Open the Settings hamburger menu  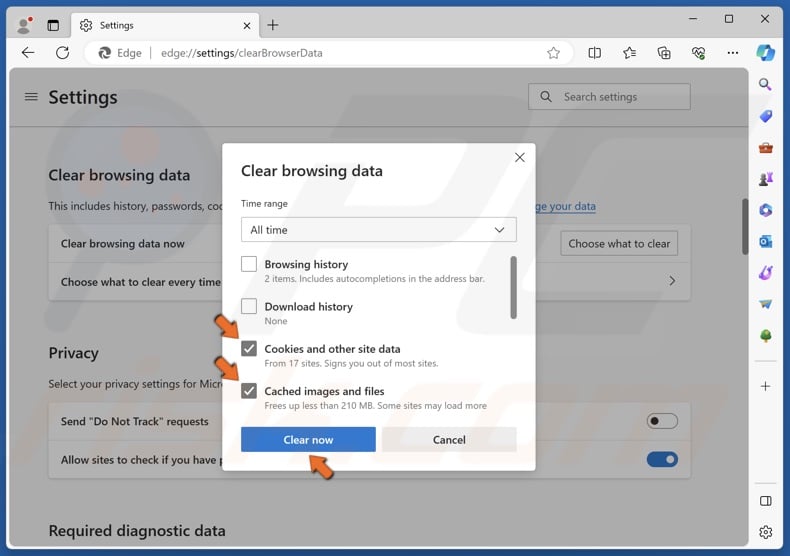point(31,97)
